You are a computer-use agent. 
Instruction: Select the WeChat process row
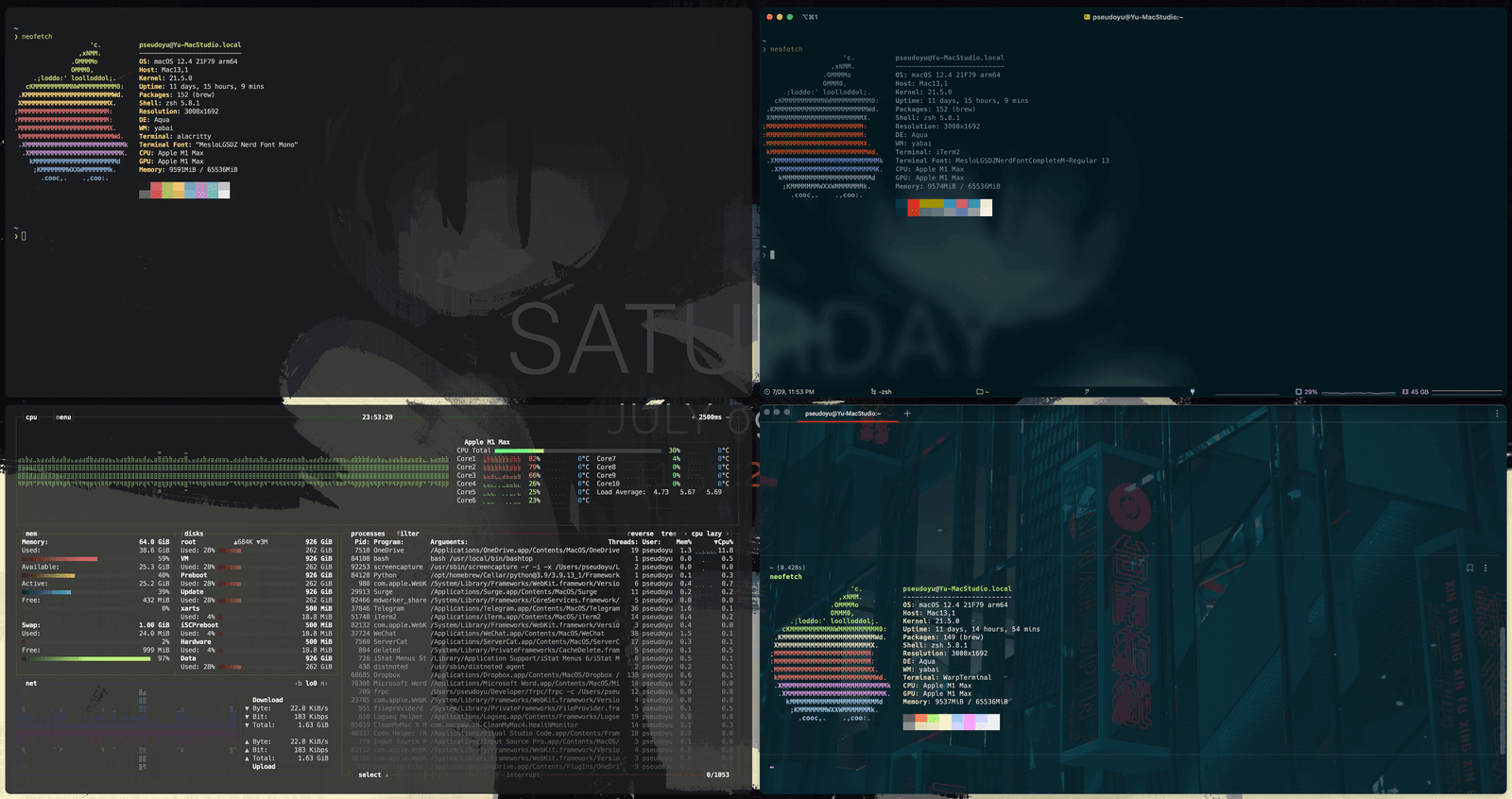(543, 634)
